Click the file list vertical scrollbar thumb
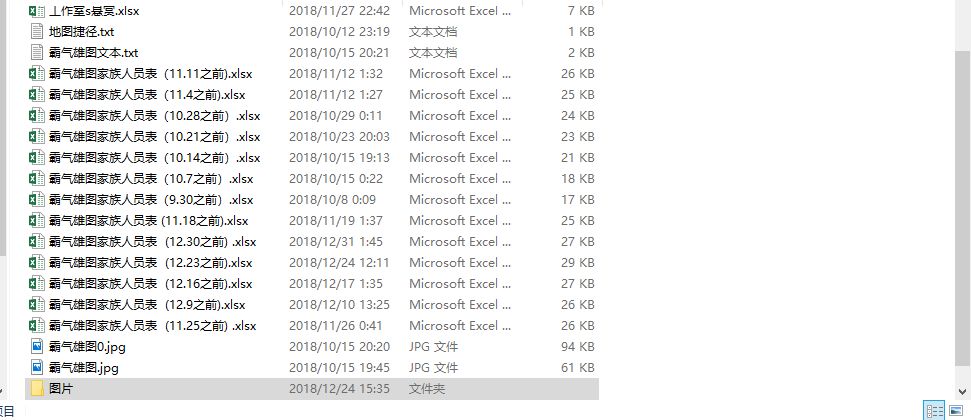 click(x=962, y=208)
